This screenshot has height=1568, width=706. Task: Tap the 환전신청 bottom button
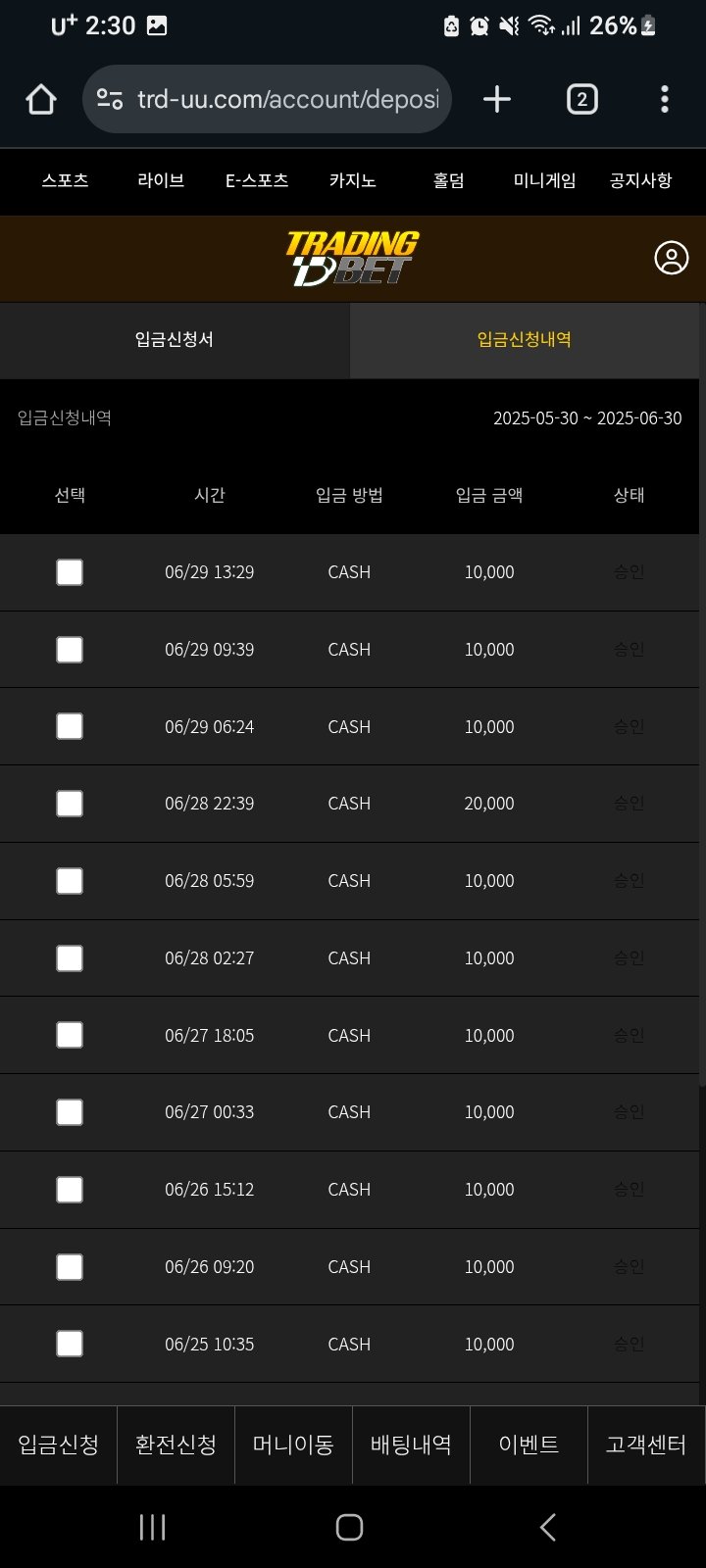tap(176, 1445)
